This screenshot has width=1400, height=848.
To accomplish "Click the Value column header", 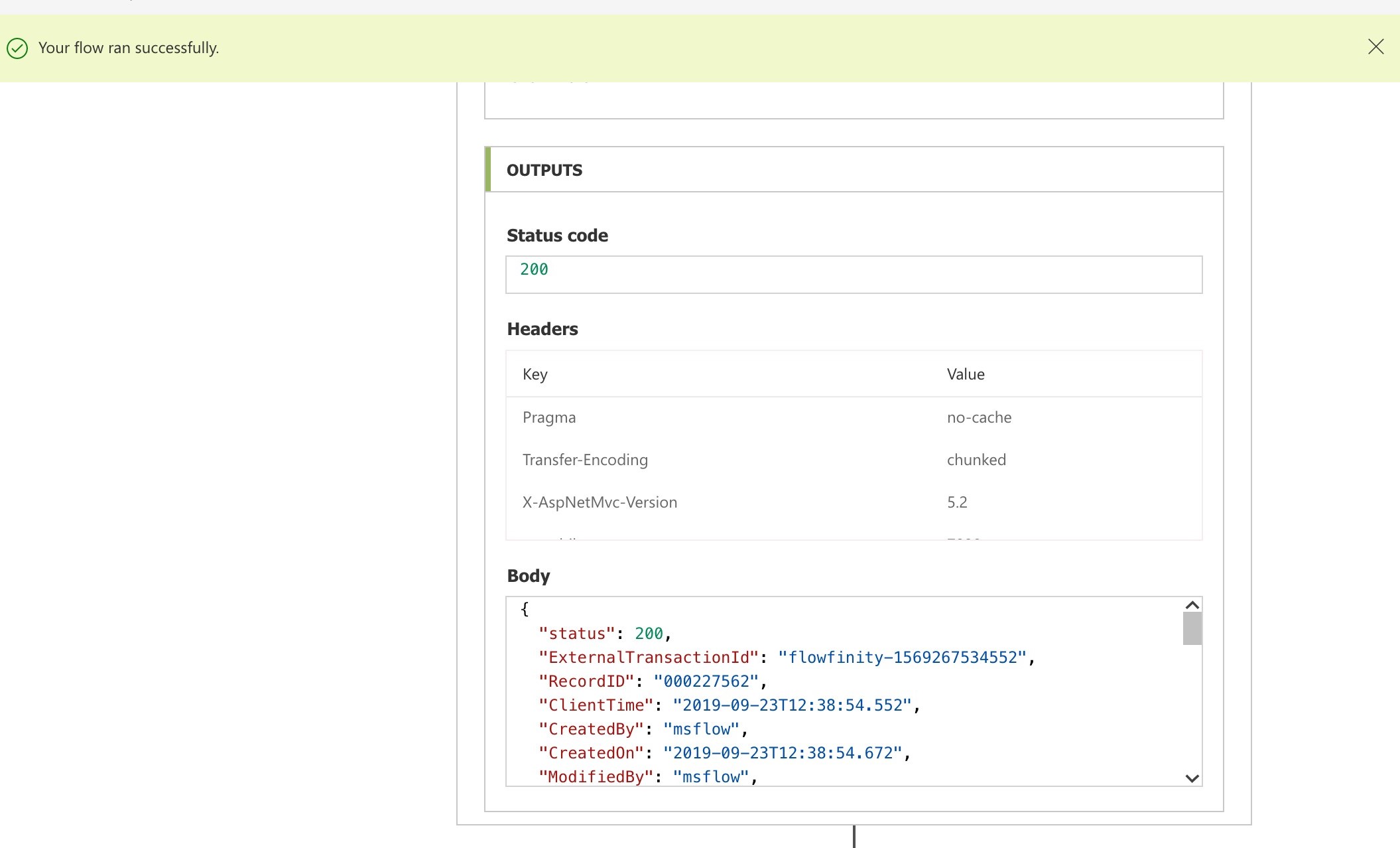I will 966,374.
